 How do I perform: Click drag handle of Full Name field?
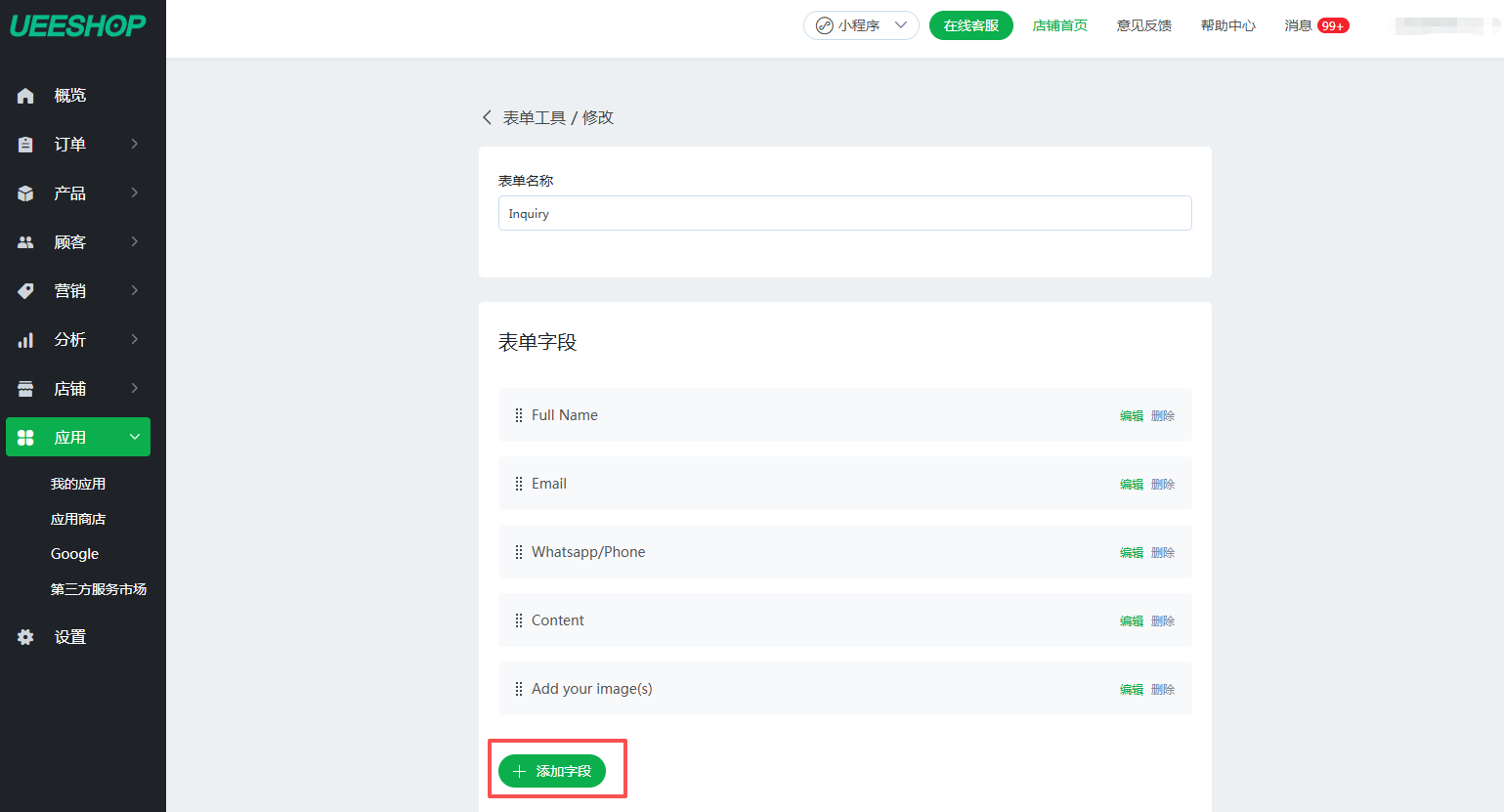pyautogui.click(x=518, y=415)
